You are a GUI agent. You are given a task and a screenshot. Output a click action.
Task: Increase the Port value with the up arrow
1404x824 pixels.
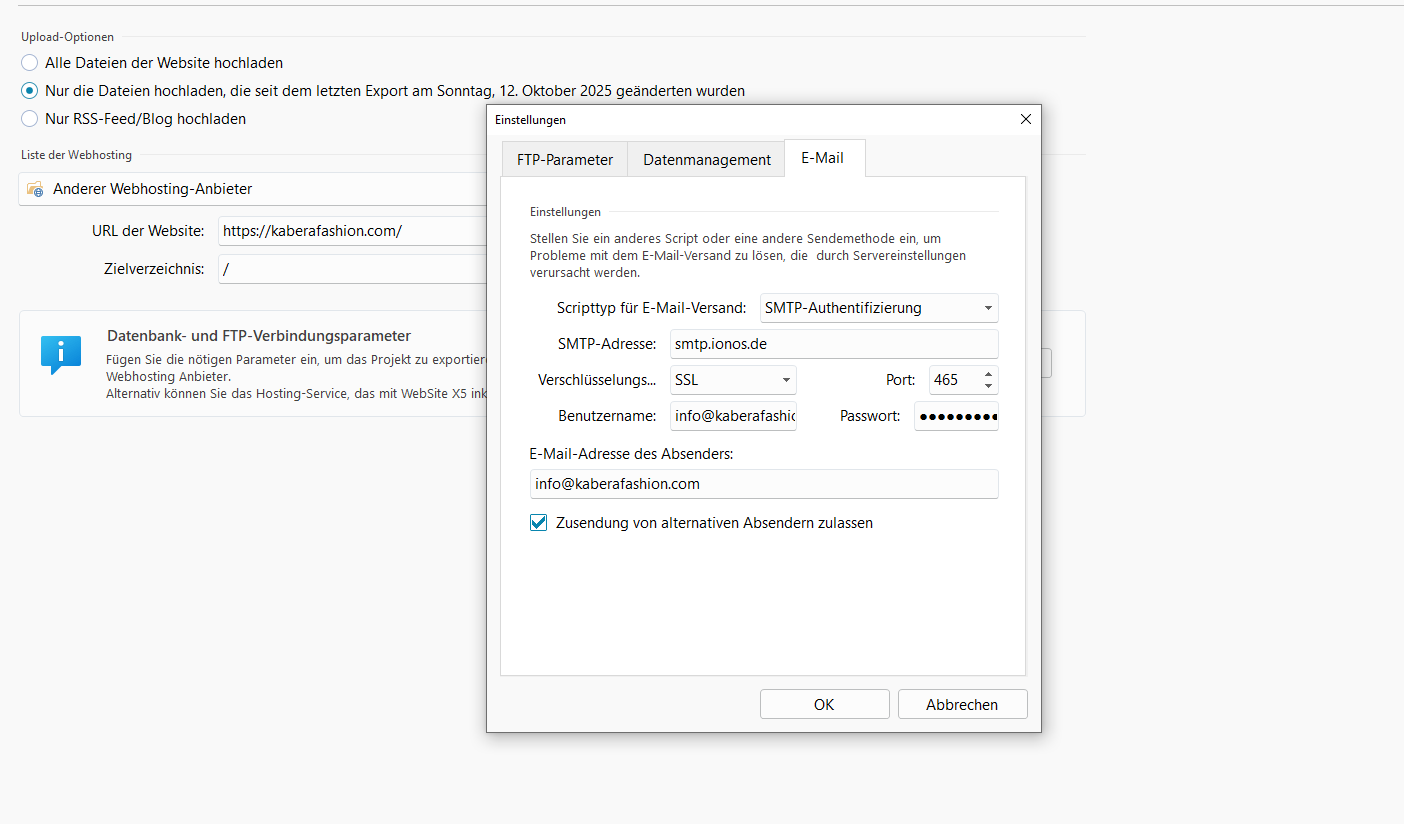tap(988, 374)
